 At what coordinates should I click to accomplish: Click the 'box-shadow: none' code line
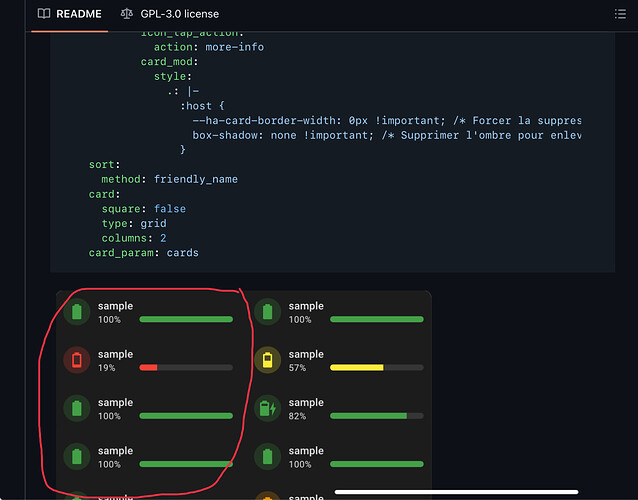click(387, 135)
